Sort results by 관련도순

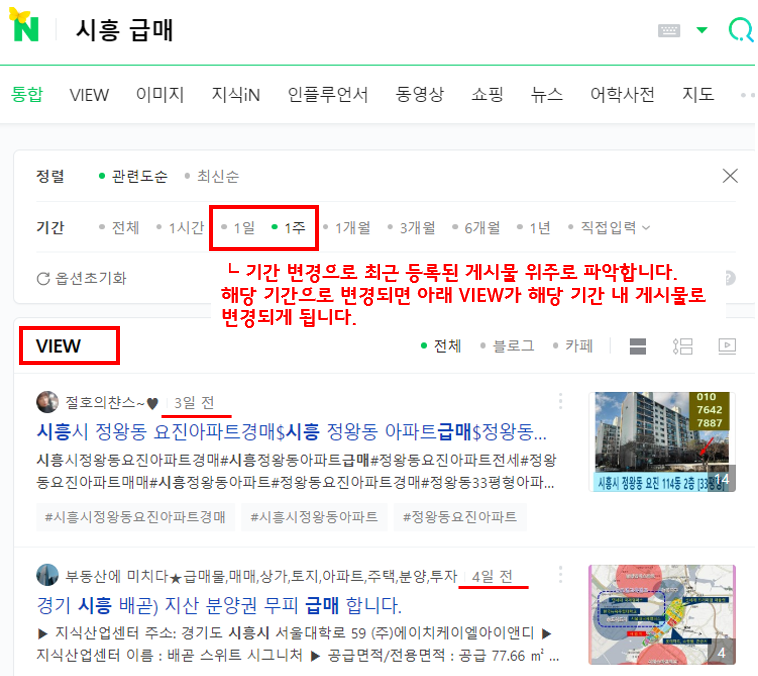coord(133,176)
